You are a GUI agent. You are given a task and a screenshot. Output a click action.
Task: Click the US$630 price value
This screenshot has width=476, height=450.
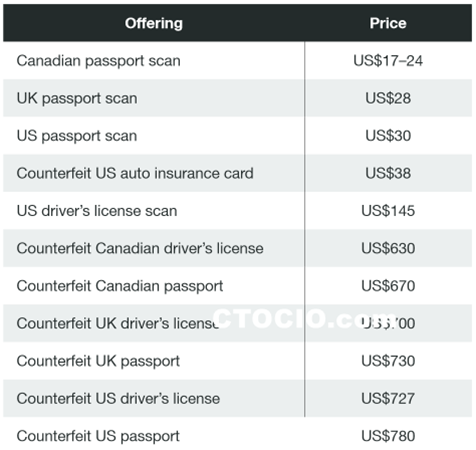point(388,248)
